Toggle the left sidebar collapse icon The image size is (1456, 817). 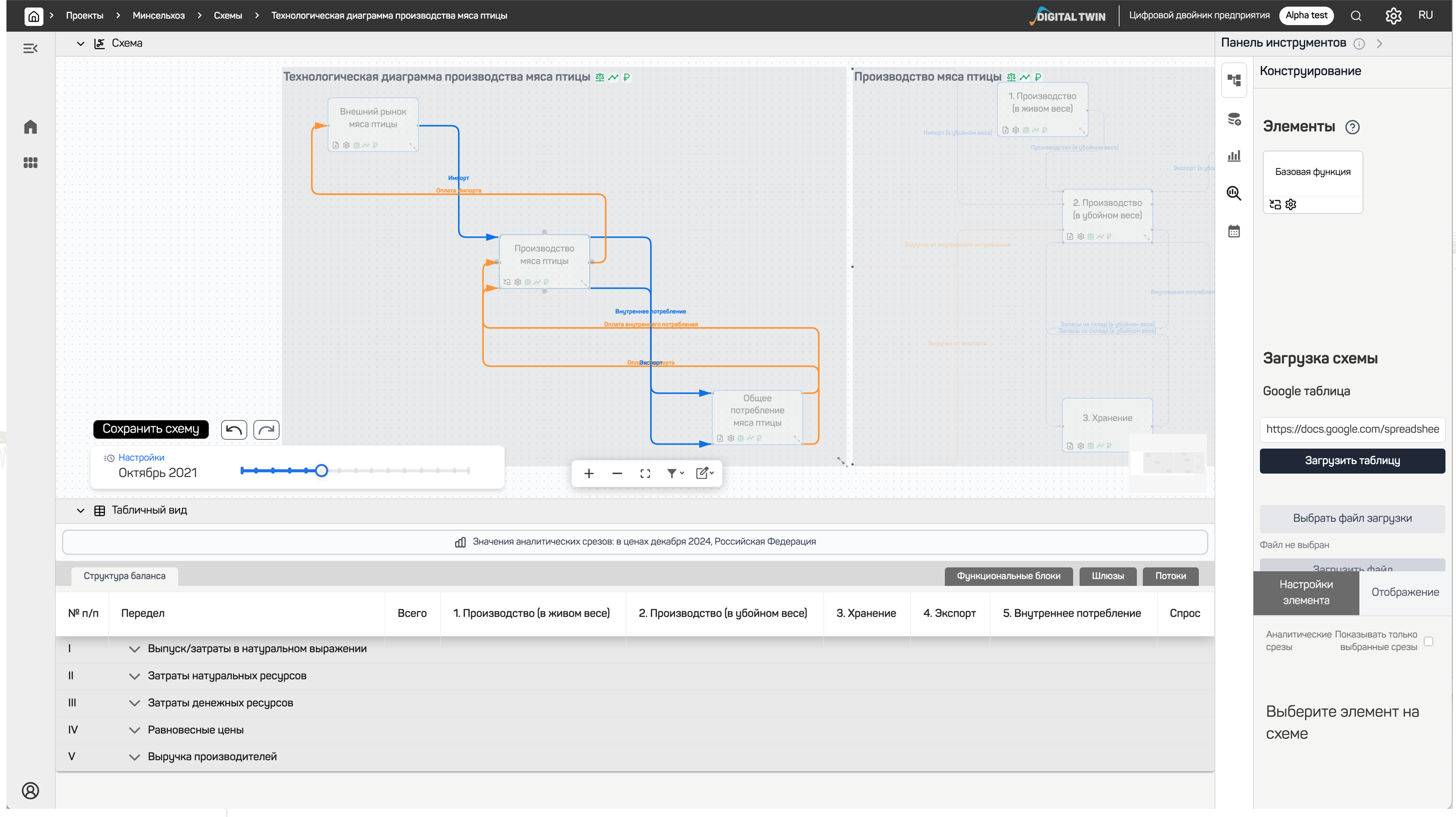tap(31, 49)
